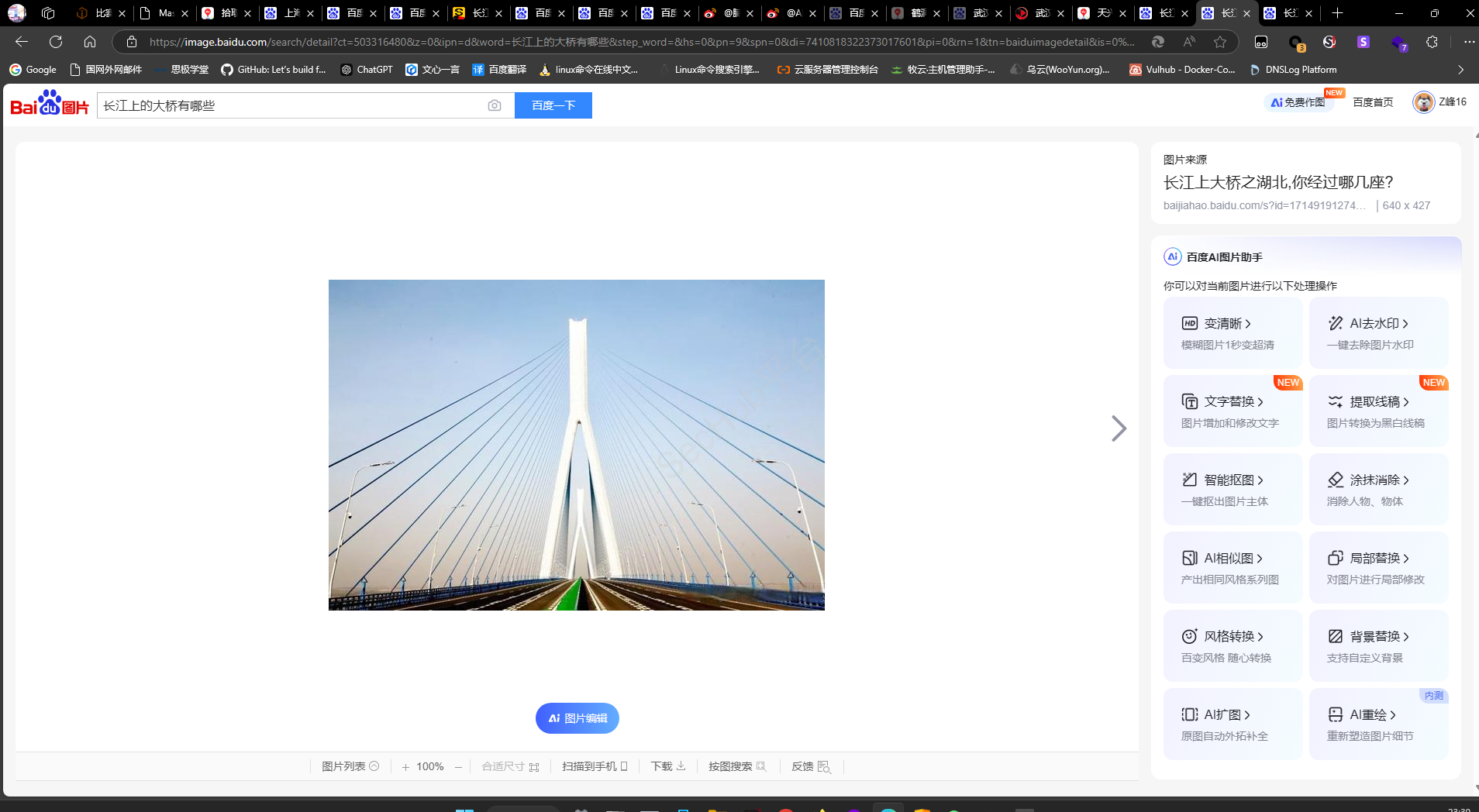This screenshot has width=1479, height=812.
Task: Open the Baidu 图片 logo
Action: 50,104
